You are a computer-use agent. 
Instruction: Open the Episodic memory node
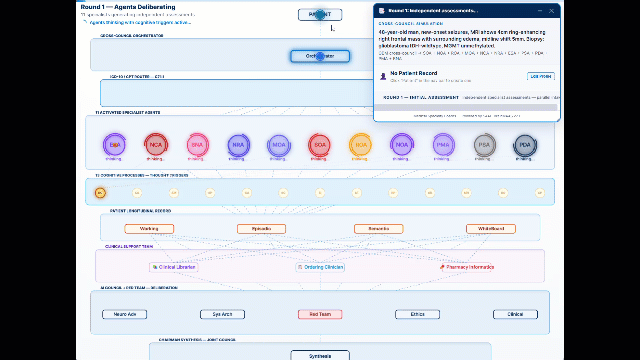click(x=261, y=229)
